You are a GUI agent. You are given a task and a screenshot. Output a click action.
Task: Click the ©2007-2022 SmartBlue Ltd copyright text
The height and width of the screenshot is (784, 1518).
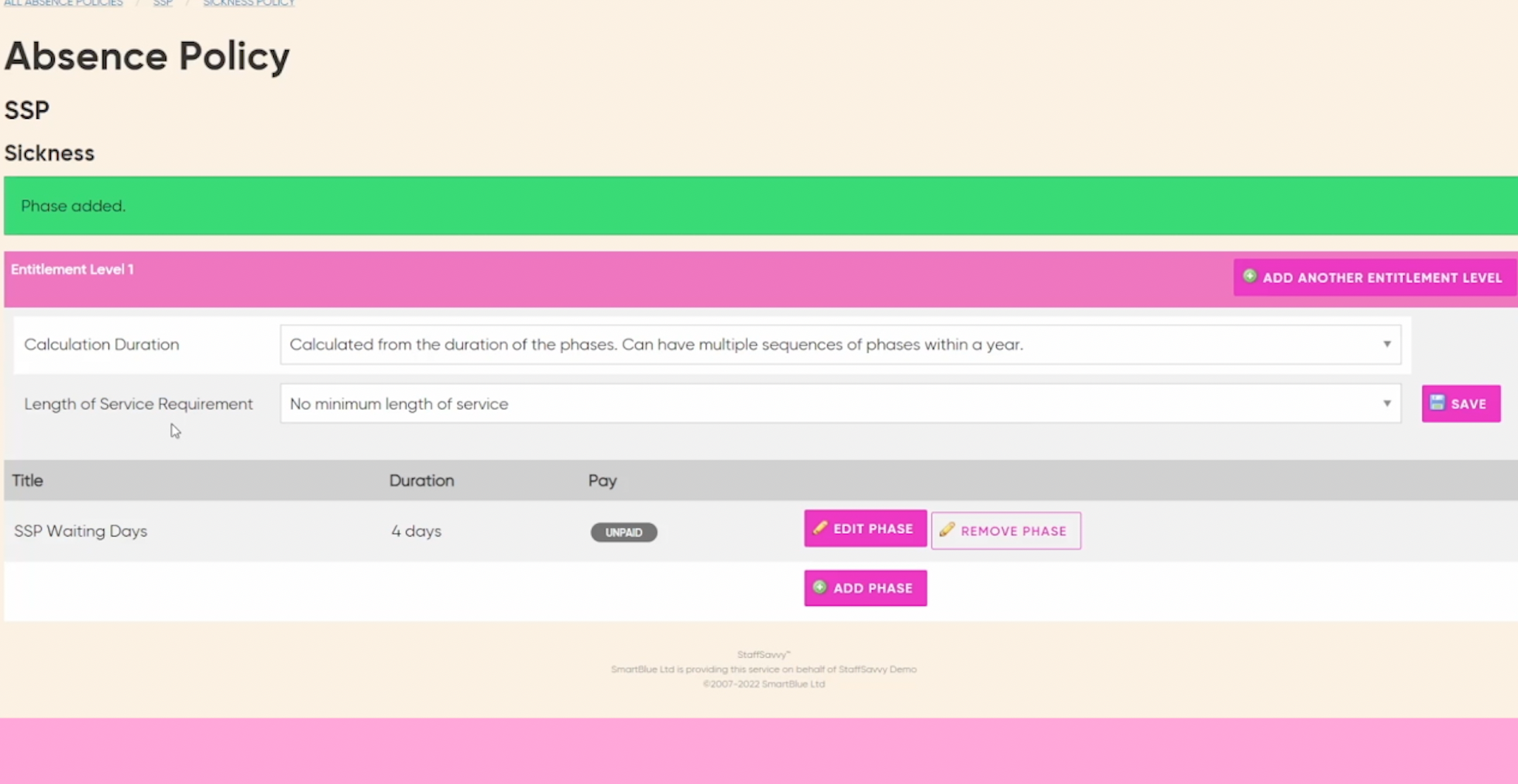point(764,684)
